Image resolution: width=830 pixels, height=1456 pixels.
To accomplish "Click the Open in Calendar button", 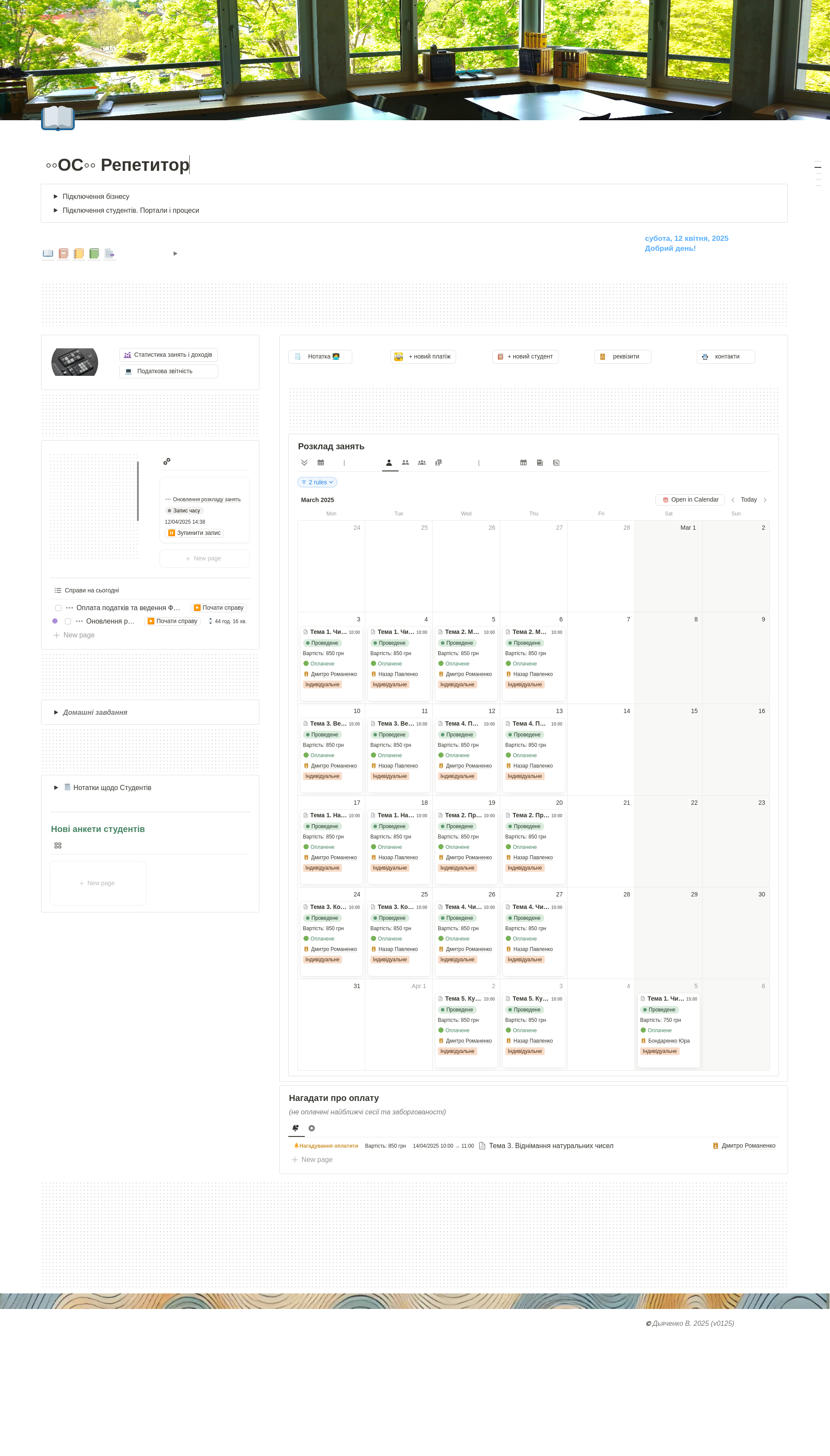I will 690,500.
